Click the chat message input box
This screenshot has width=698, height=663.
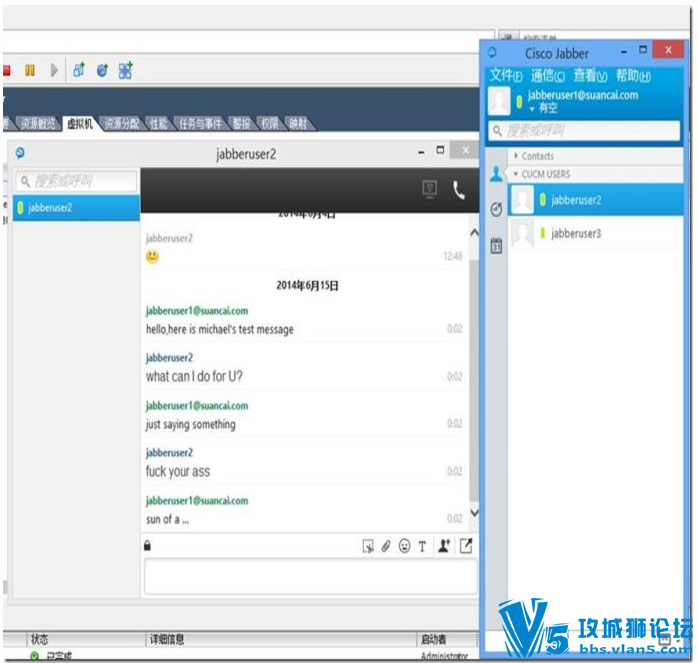click(311, 577)
